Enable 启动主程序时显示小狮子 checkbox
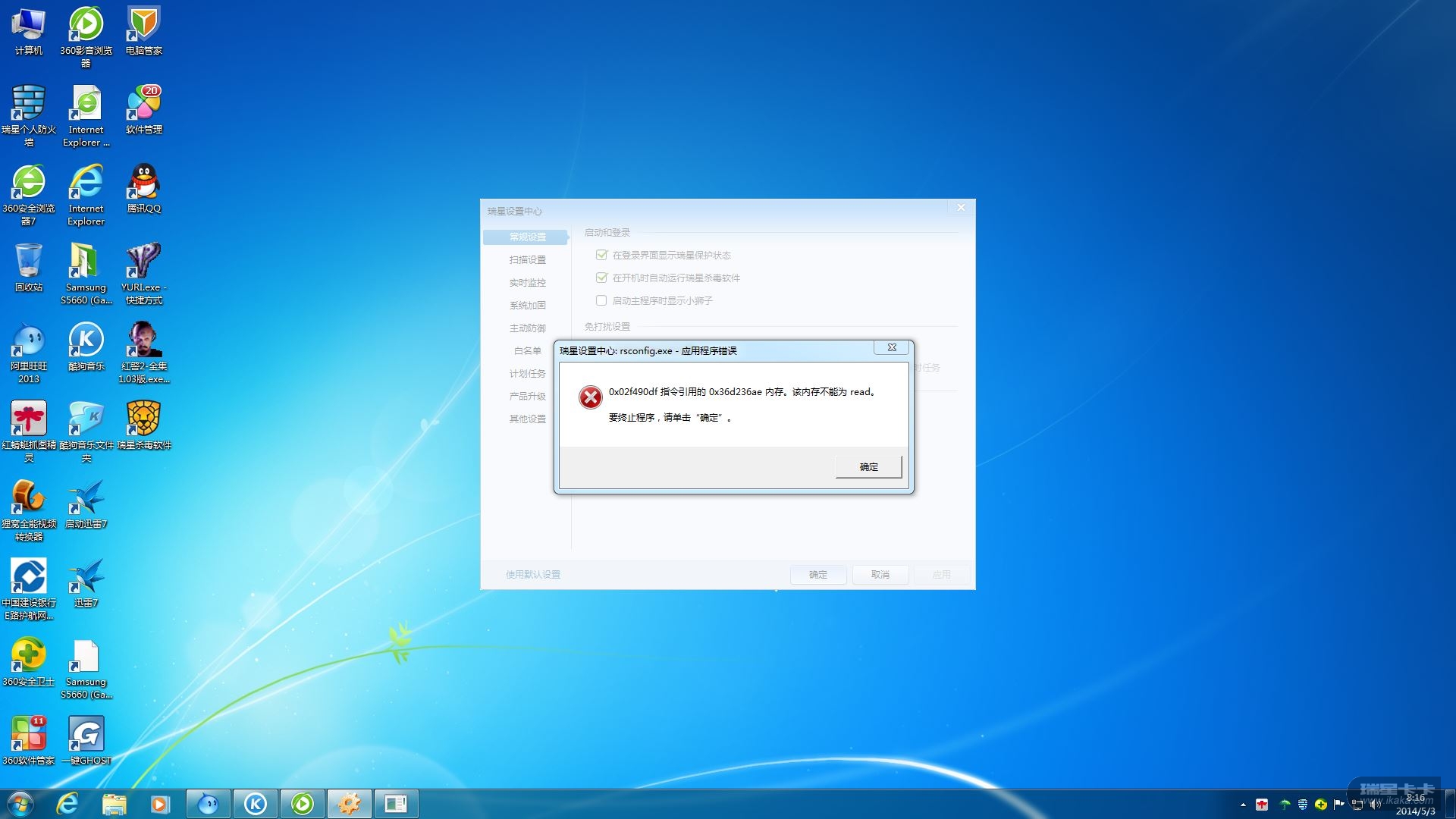This screenshot has height=819, width=1456. [601, 300]
